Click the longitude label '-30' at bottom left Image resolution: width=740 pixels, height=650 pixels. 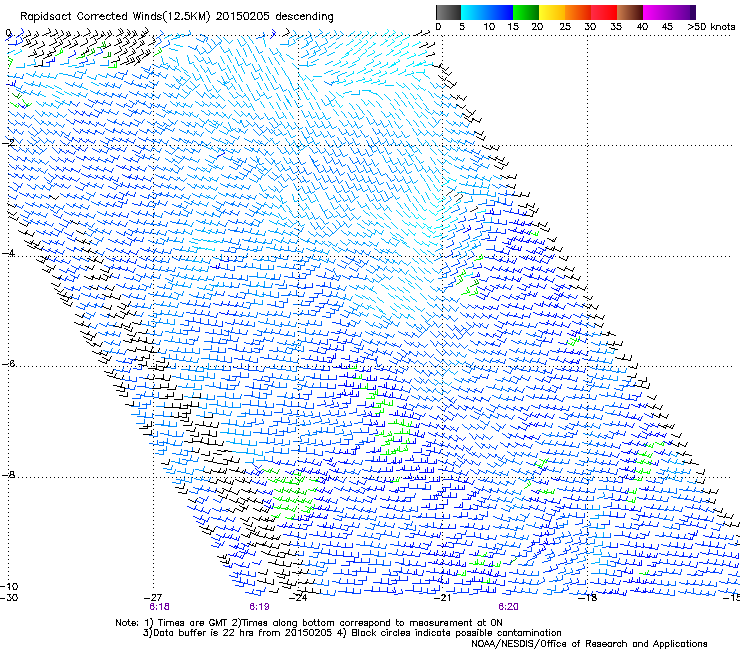9,598
